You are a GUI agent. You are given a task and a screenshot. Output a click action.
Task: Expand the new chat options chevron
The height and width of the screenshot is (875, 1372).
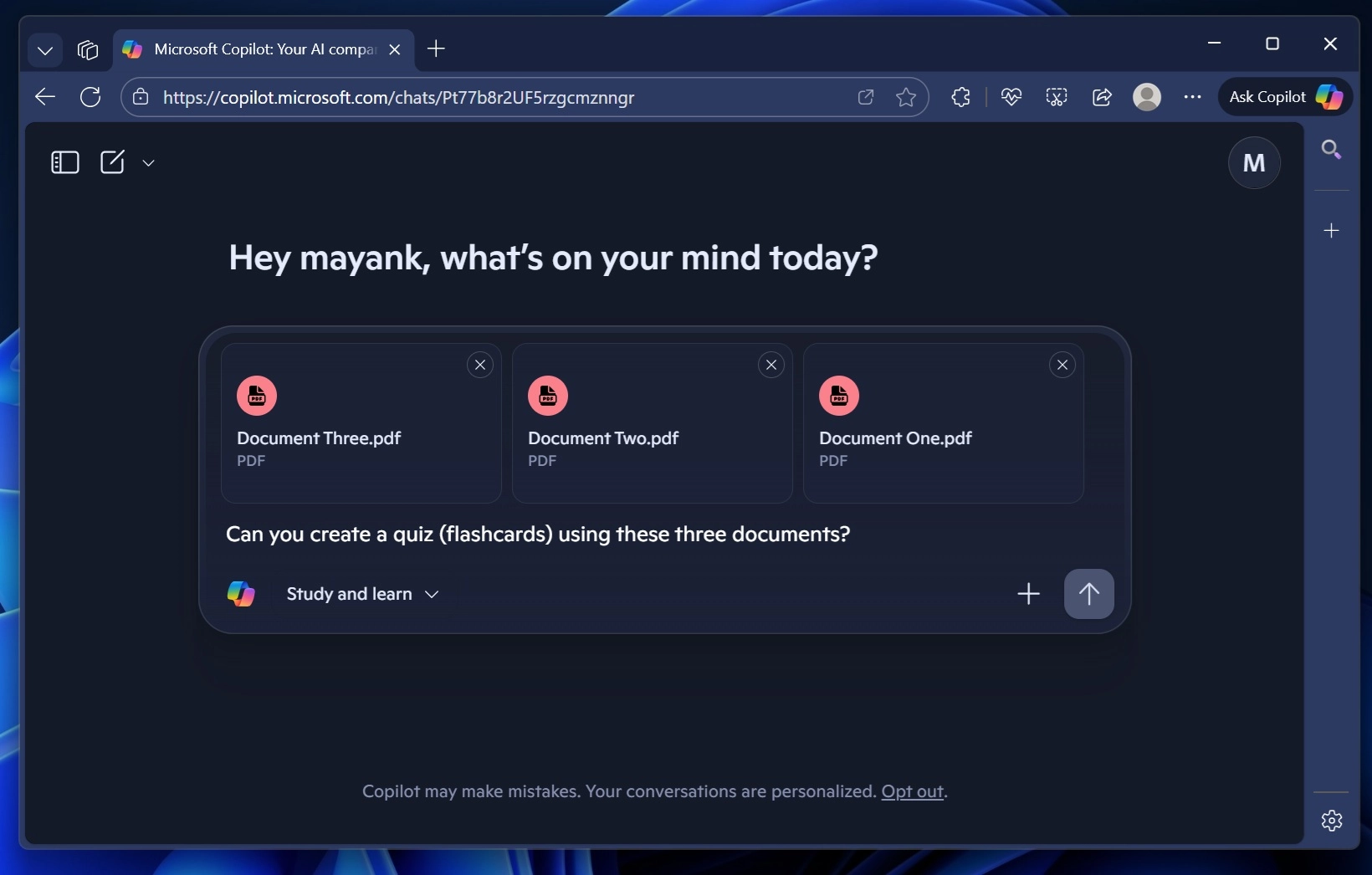click(x=149, y=163)
